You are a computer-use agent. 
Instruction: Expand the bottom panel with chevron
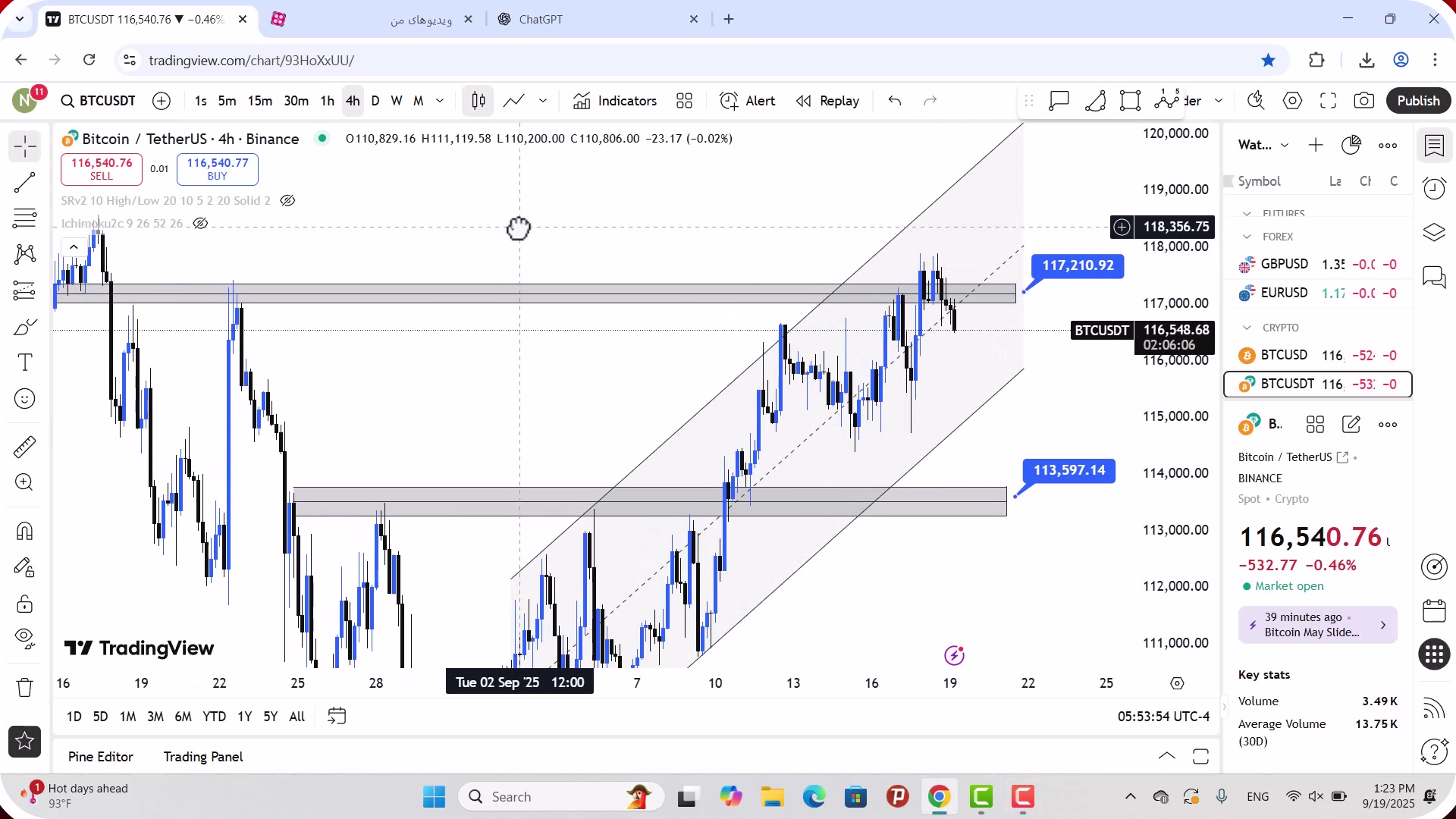[x=1167, y=756]
